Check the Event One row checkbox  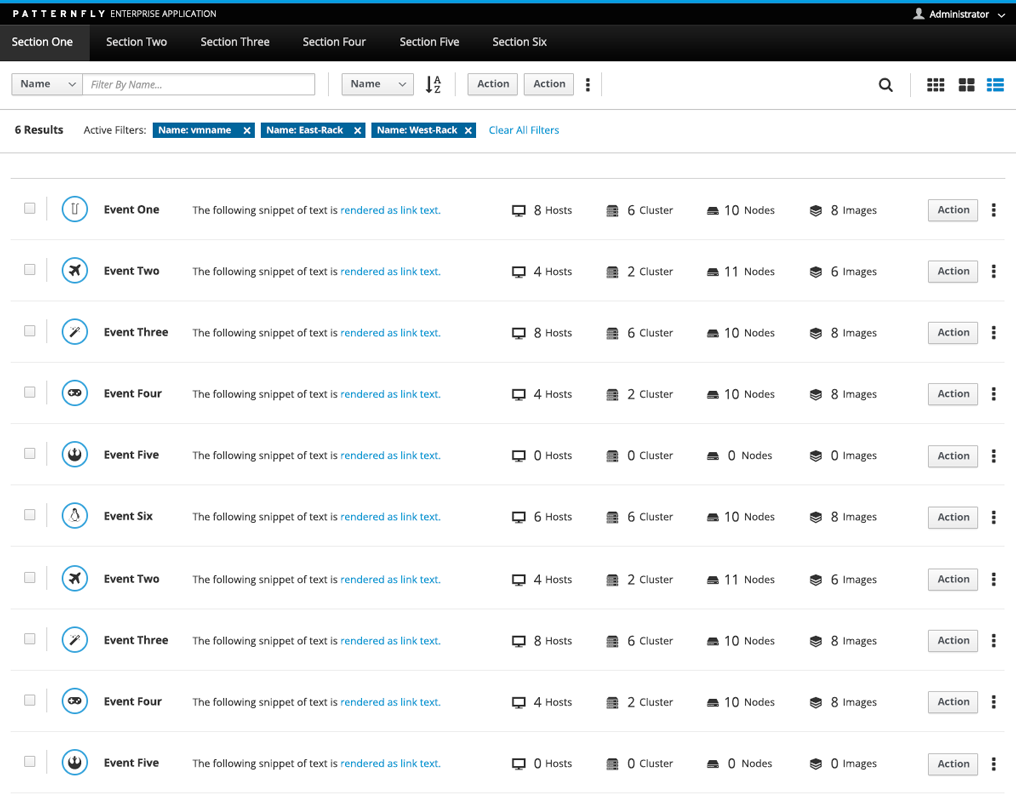click(x=30, y=208)
